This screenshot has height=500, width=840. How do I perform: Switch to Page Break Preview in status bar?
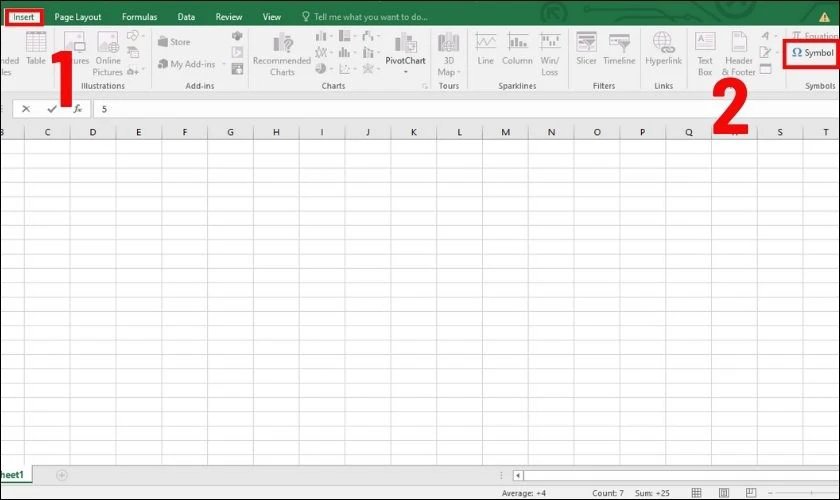pyautogui.click(x=751, y=492)
